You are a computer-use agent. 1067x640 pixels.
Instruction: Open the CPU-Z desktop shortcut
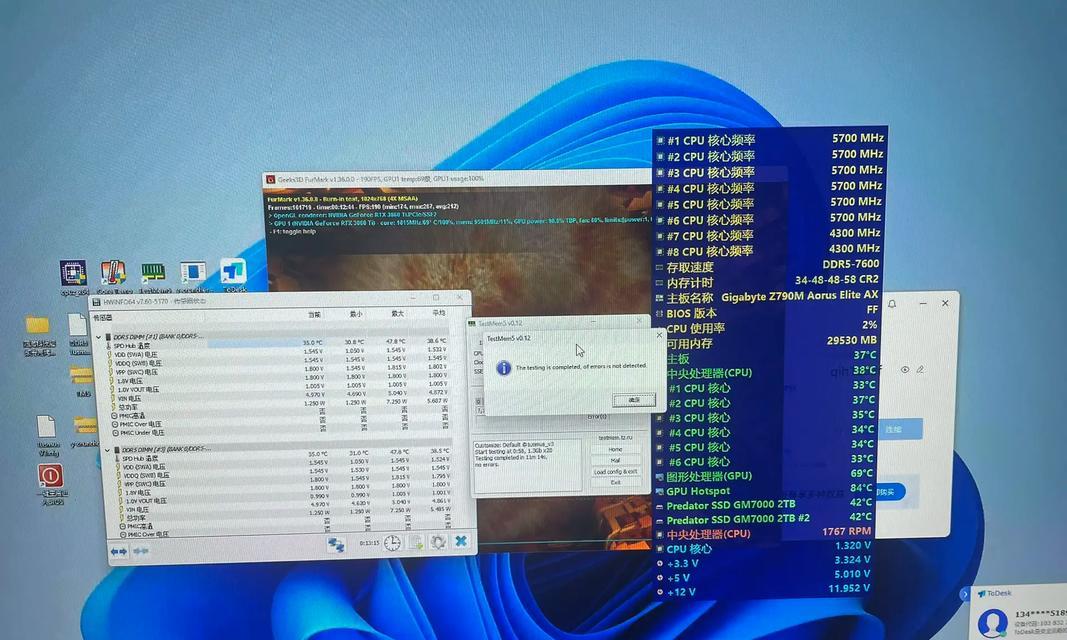(x=73, y=273)
